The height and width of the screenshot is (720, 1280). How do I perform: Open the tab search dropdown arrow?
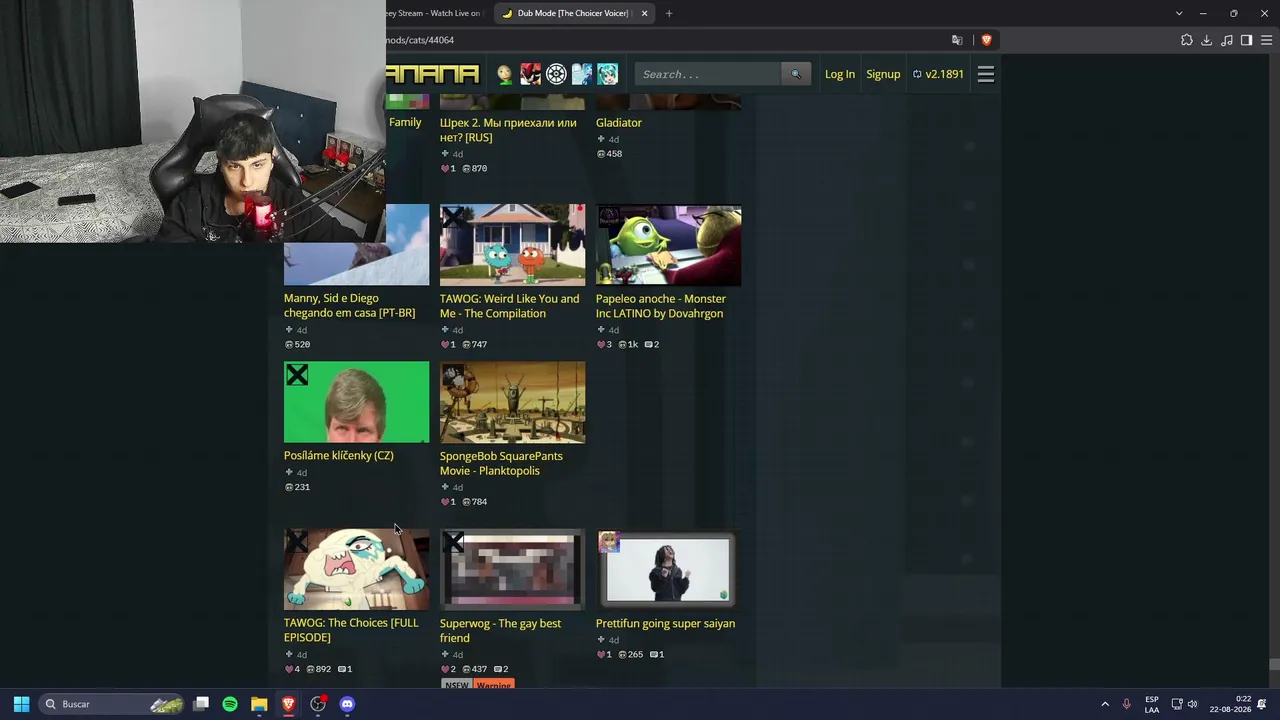tap(1179, 13)
